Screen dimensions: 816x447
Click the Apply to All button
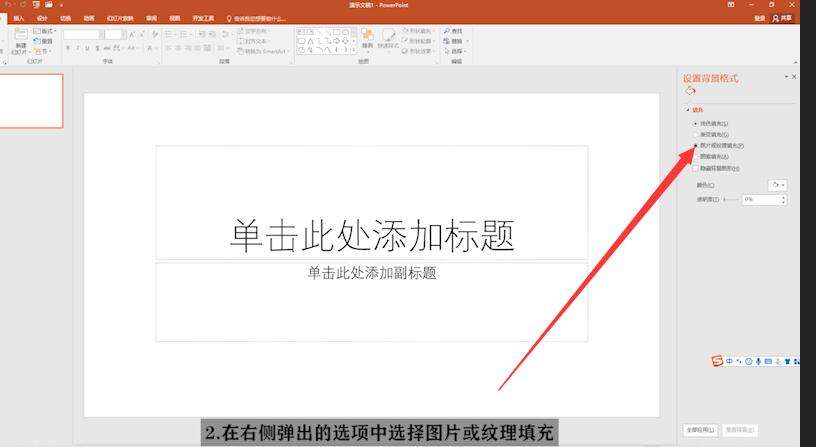tap(700, 430)
